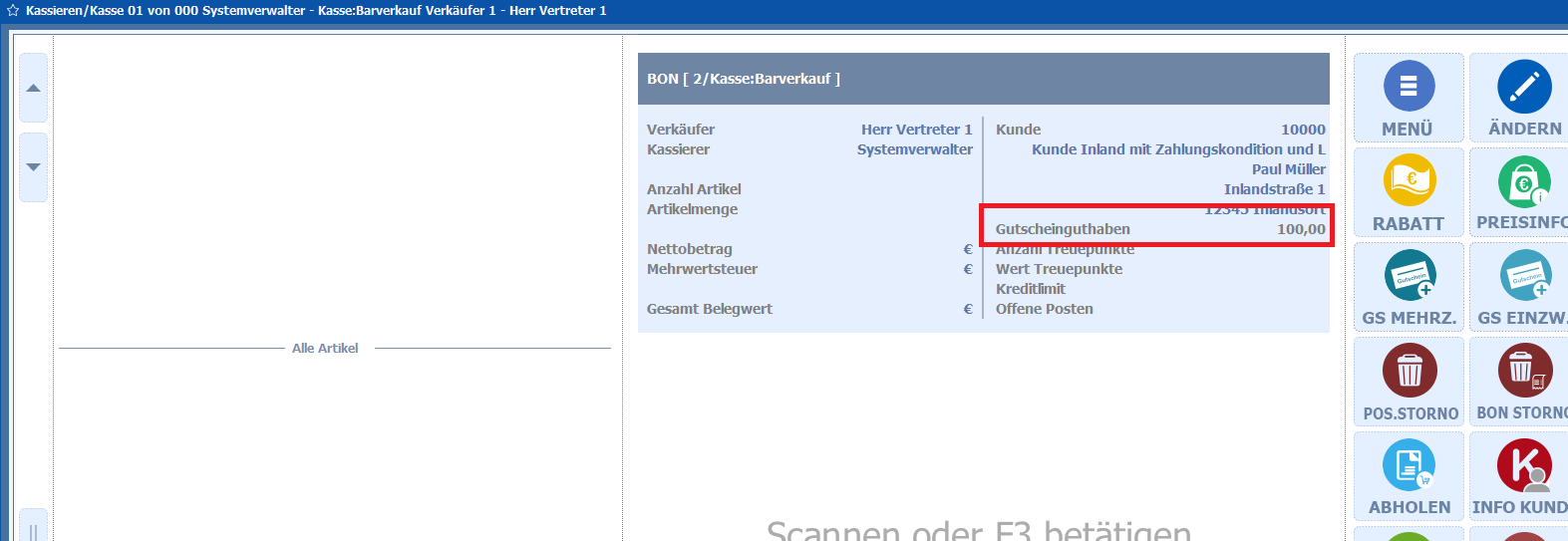Click customer number 10000
1568x541 pixels.
[1302, 130]
